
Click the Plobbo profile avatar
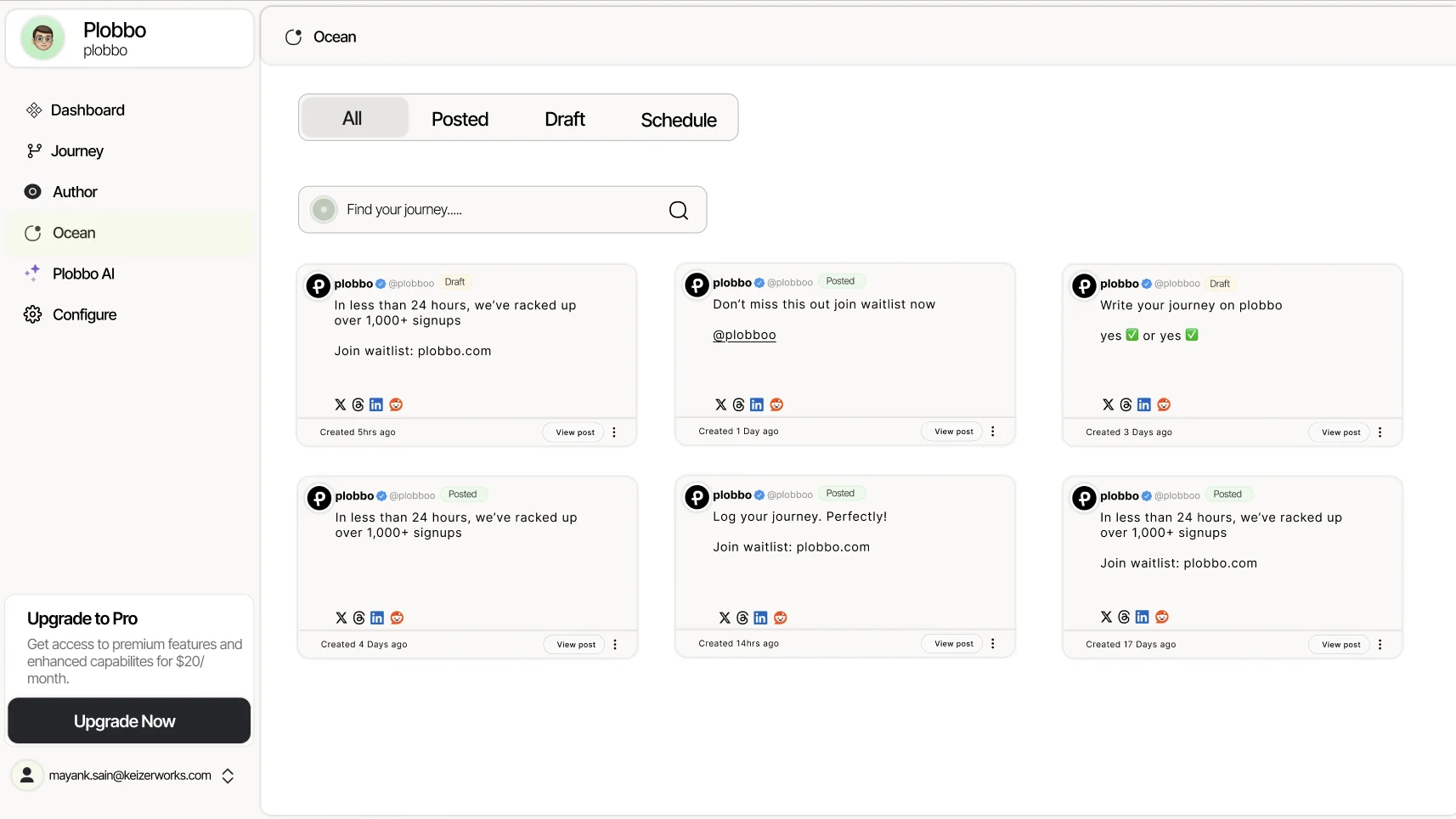42,38
